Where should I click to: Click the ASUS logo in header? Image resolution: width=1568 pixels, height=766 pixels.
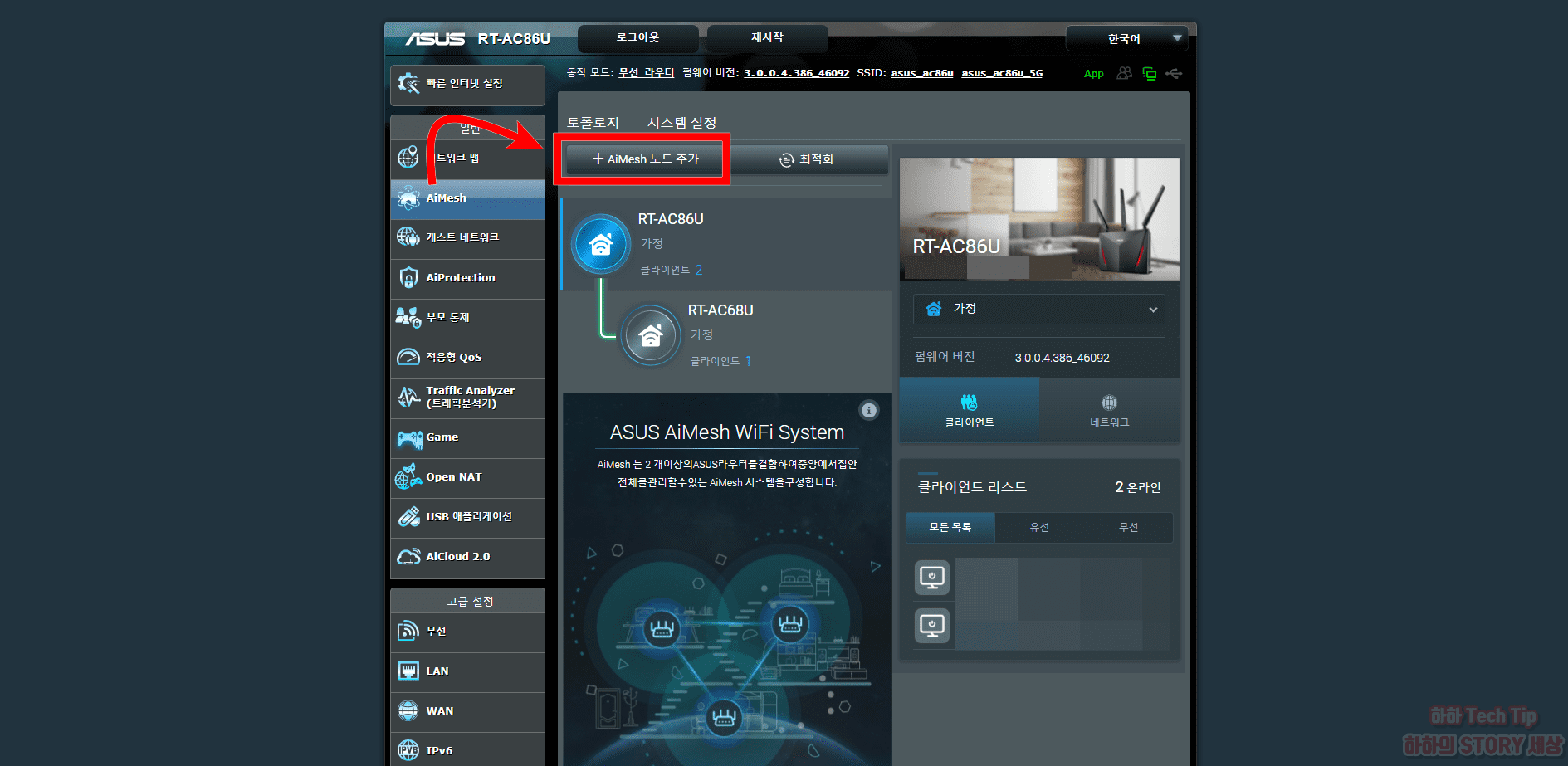[x=435, y=39]
